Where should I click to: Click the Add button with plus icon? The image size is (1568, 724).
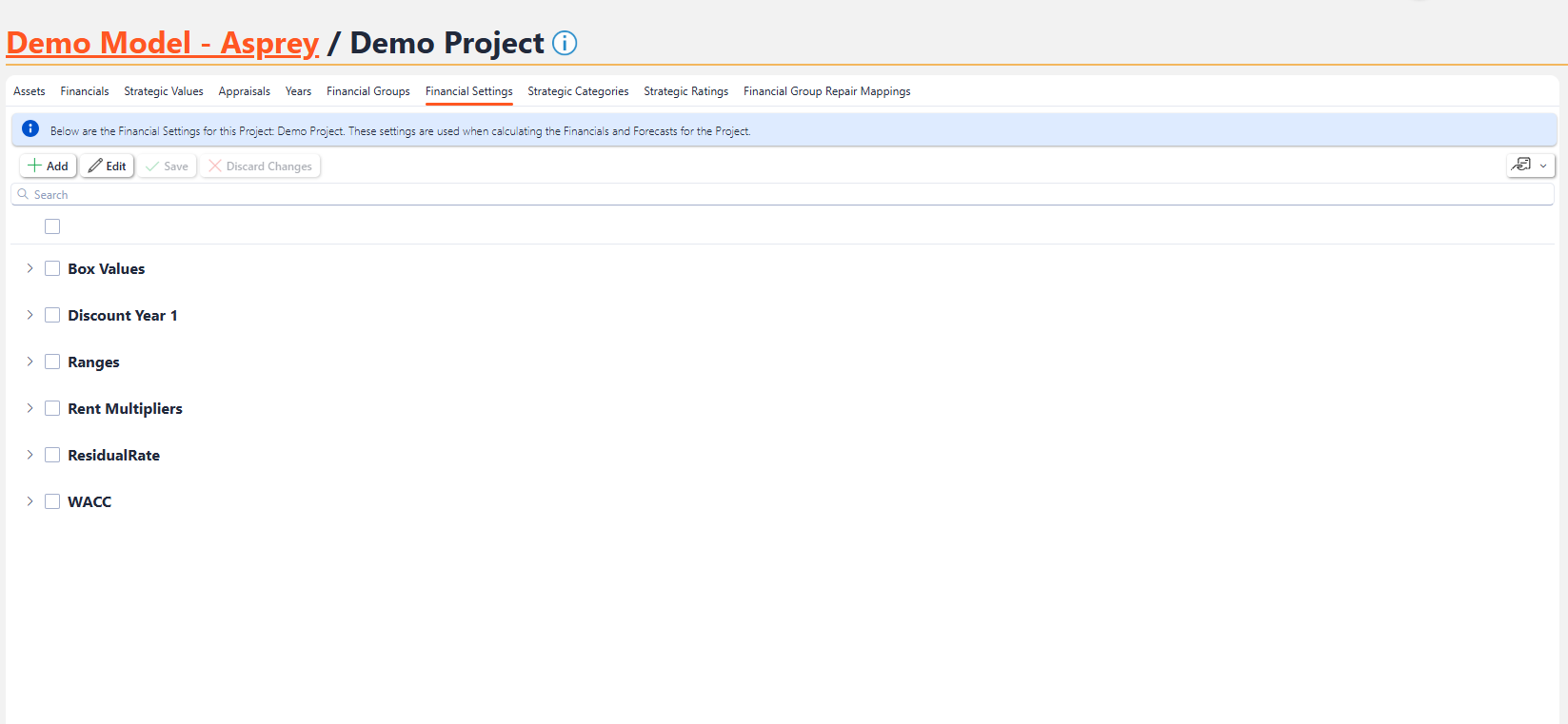[48, 166]
